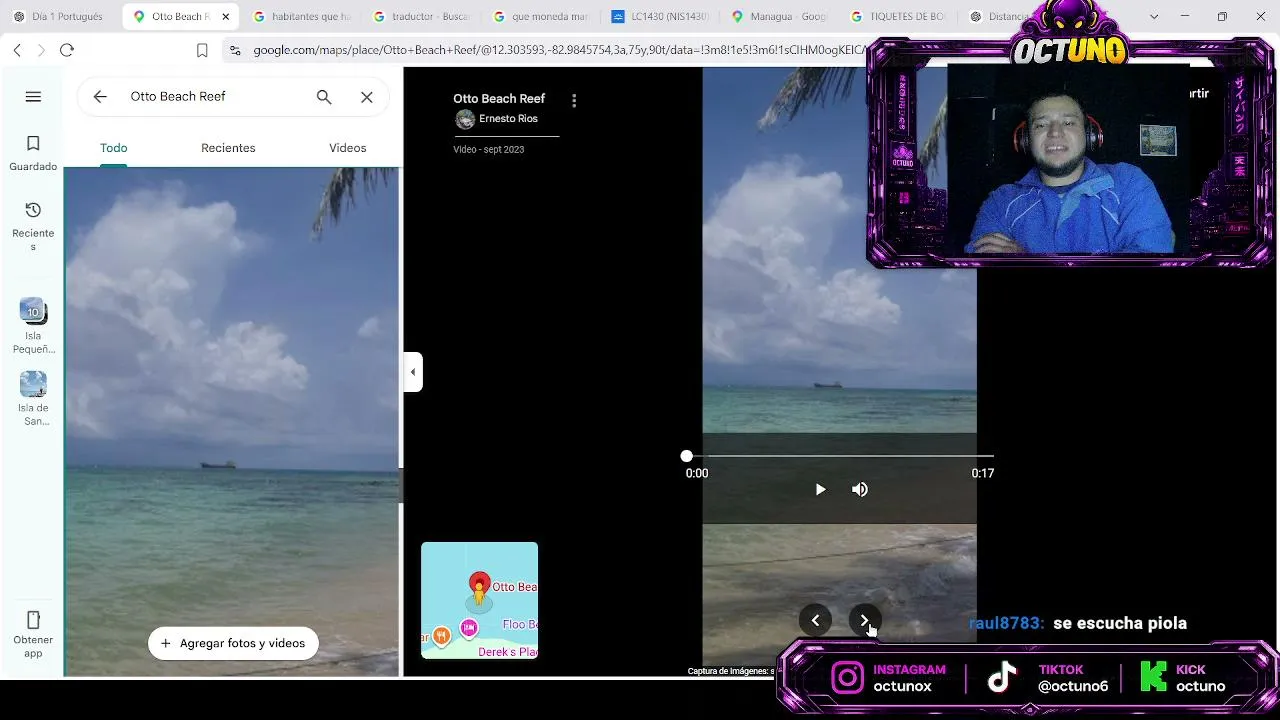Switch to que moneda browser tab
Image resolution: width=1280 pixels, height=720 pixels.
[541, 17]
